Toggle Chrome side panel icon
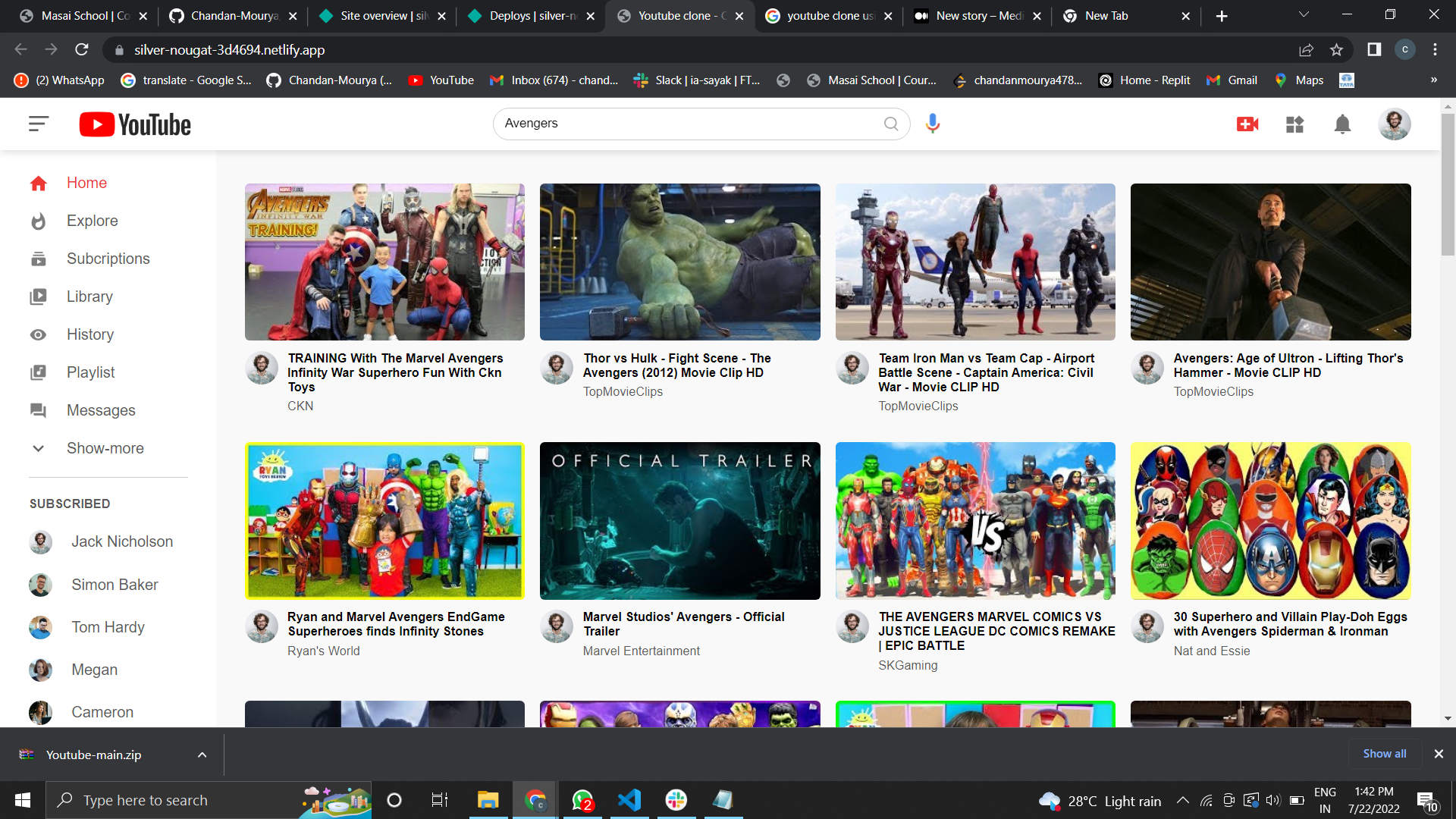Image resolution: width=1456 pixels, height=819 pixels. (1373, 50)
